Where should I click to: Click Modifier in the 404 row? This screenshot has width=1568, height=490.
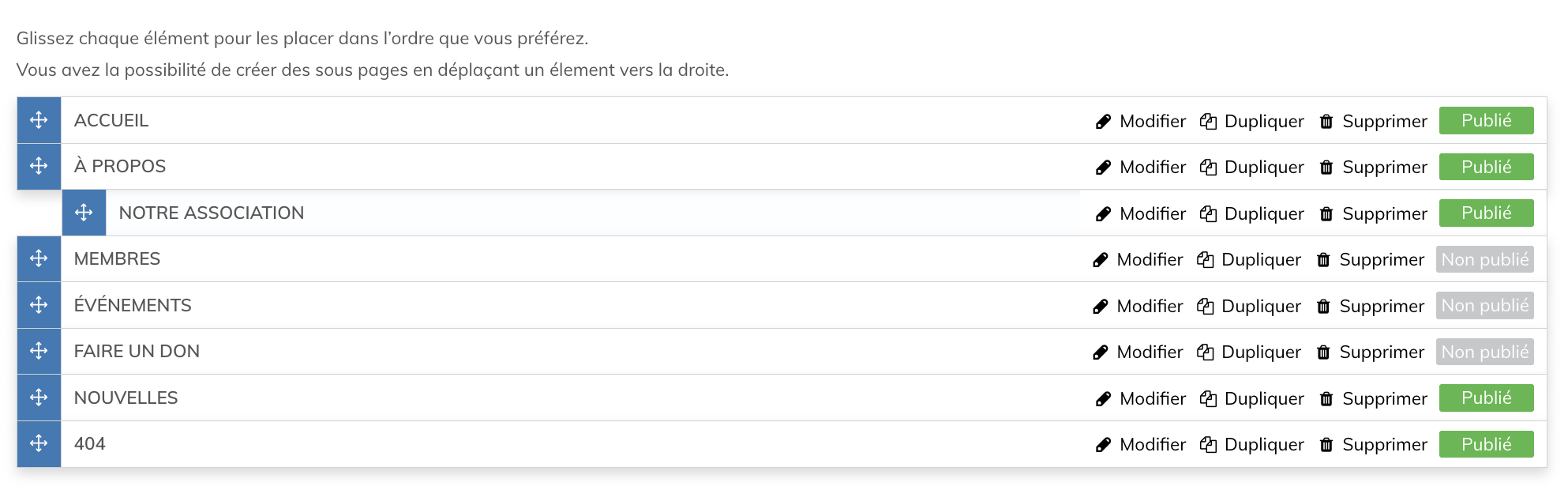tap(1152, 445)
